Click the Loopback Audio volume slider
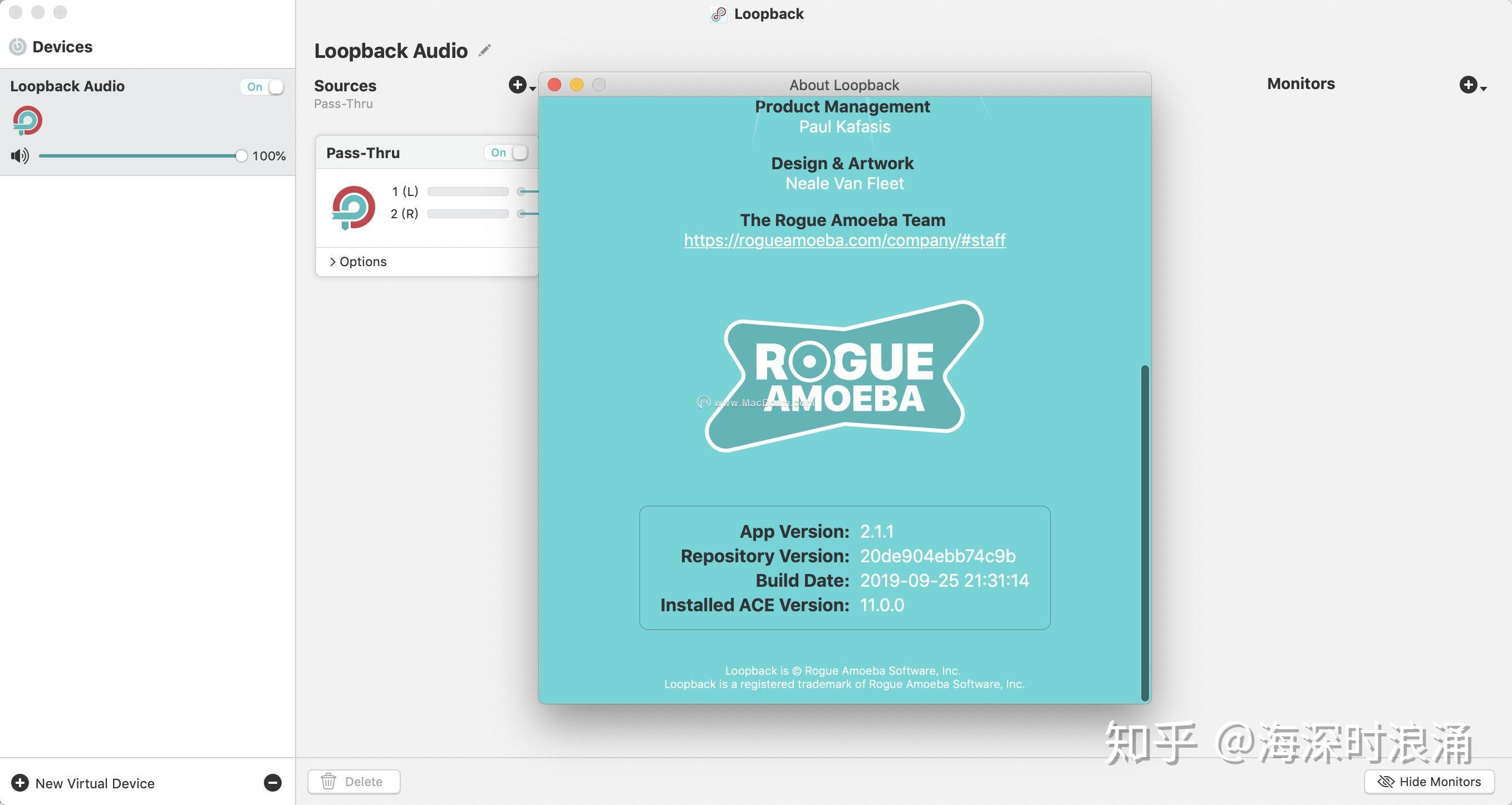The height and width of the screenshot is (805, 1512). pos(140,156)
